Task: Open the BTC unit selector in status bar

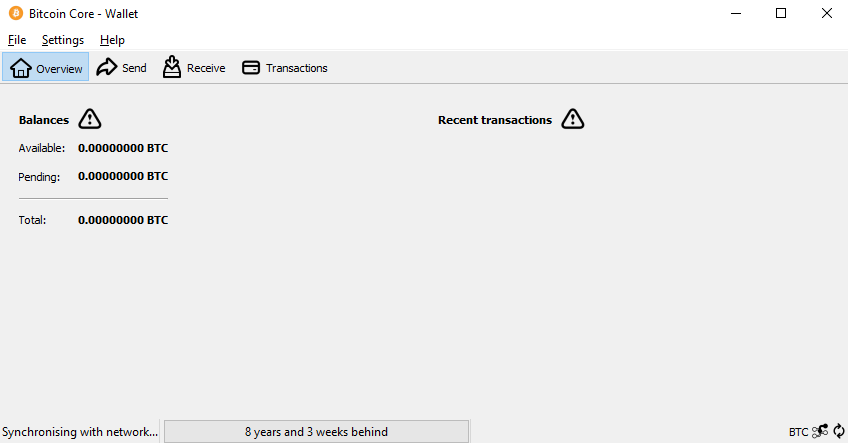Action: pos(798,432)
